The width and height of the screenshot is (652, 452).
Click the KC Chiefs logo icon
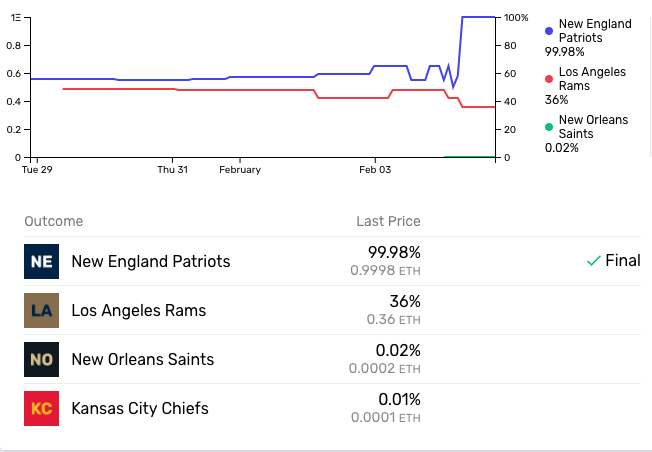(x=42, y=408)
